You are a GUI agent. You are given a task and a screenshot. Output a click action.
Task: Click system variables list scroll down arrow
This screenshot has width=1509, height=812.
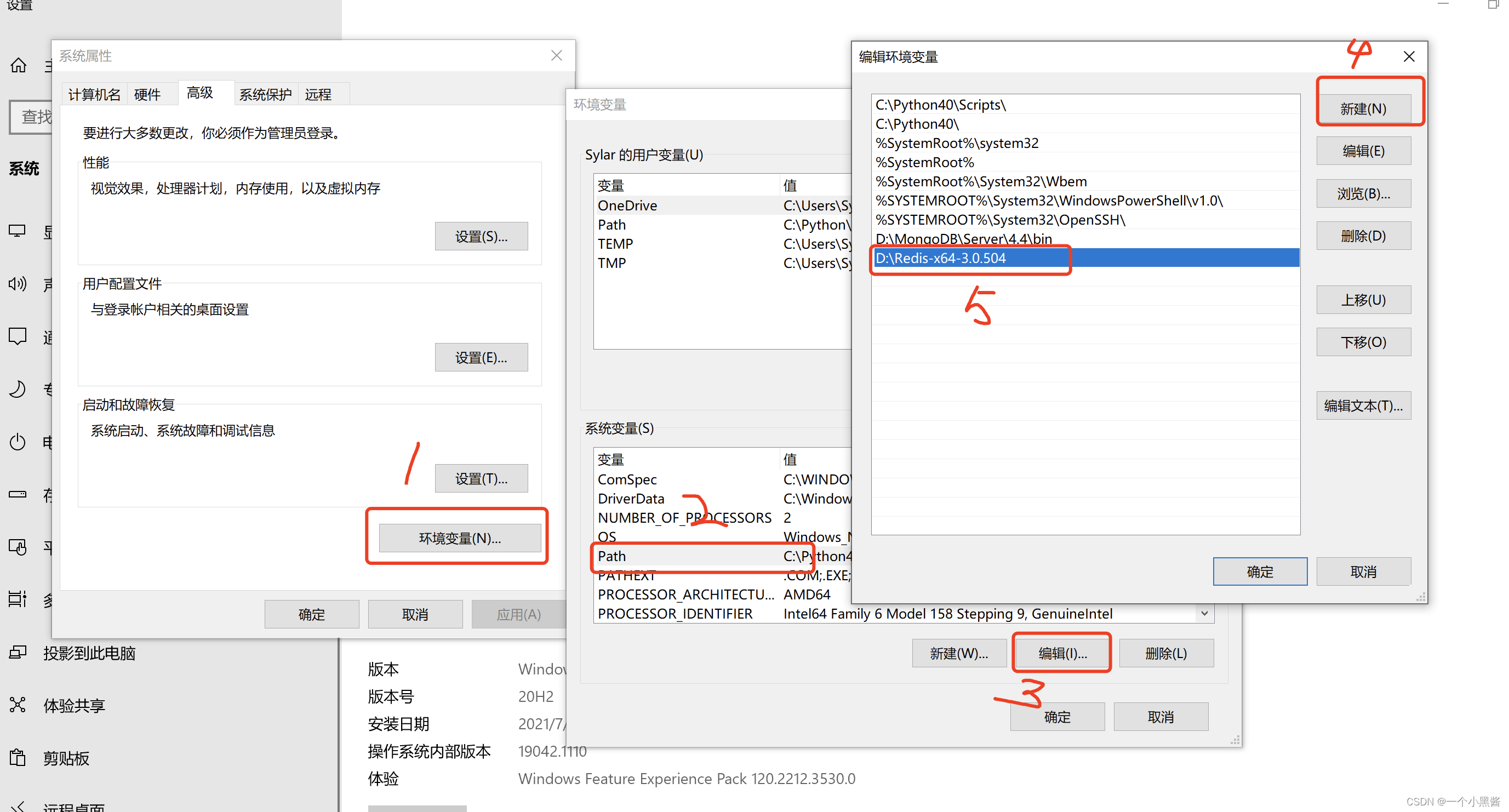point(1204,614)
